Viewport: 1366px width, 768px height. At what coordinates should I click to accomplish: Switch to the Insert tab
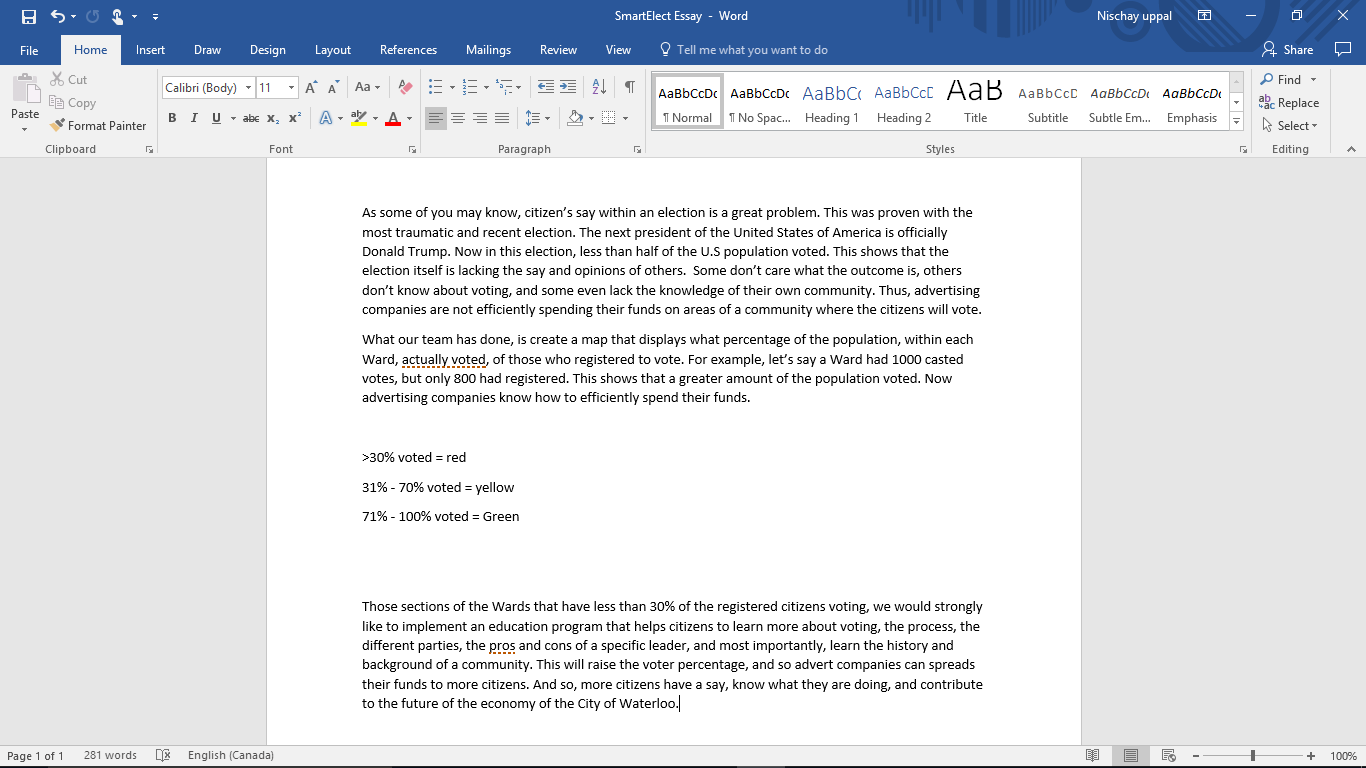pos(150,50)
